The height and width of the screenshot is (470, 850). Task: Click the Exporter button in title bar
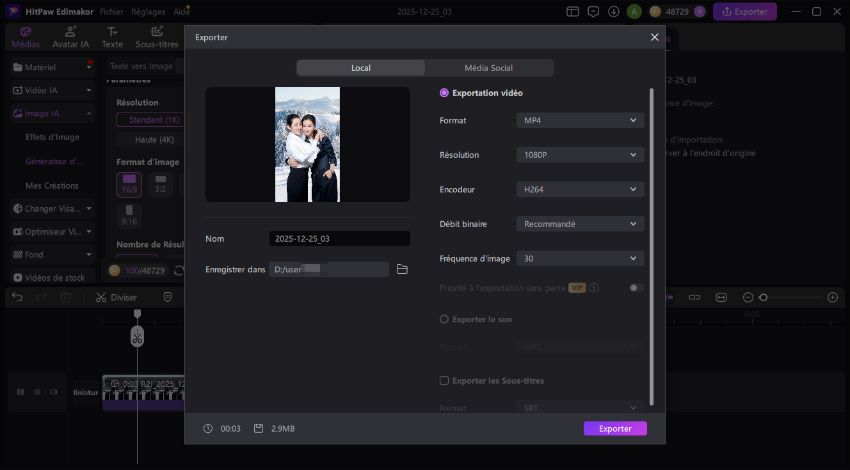(744, 11)
